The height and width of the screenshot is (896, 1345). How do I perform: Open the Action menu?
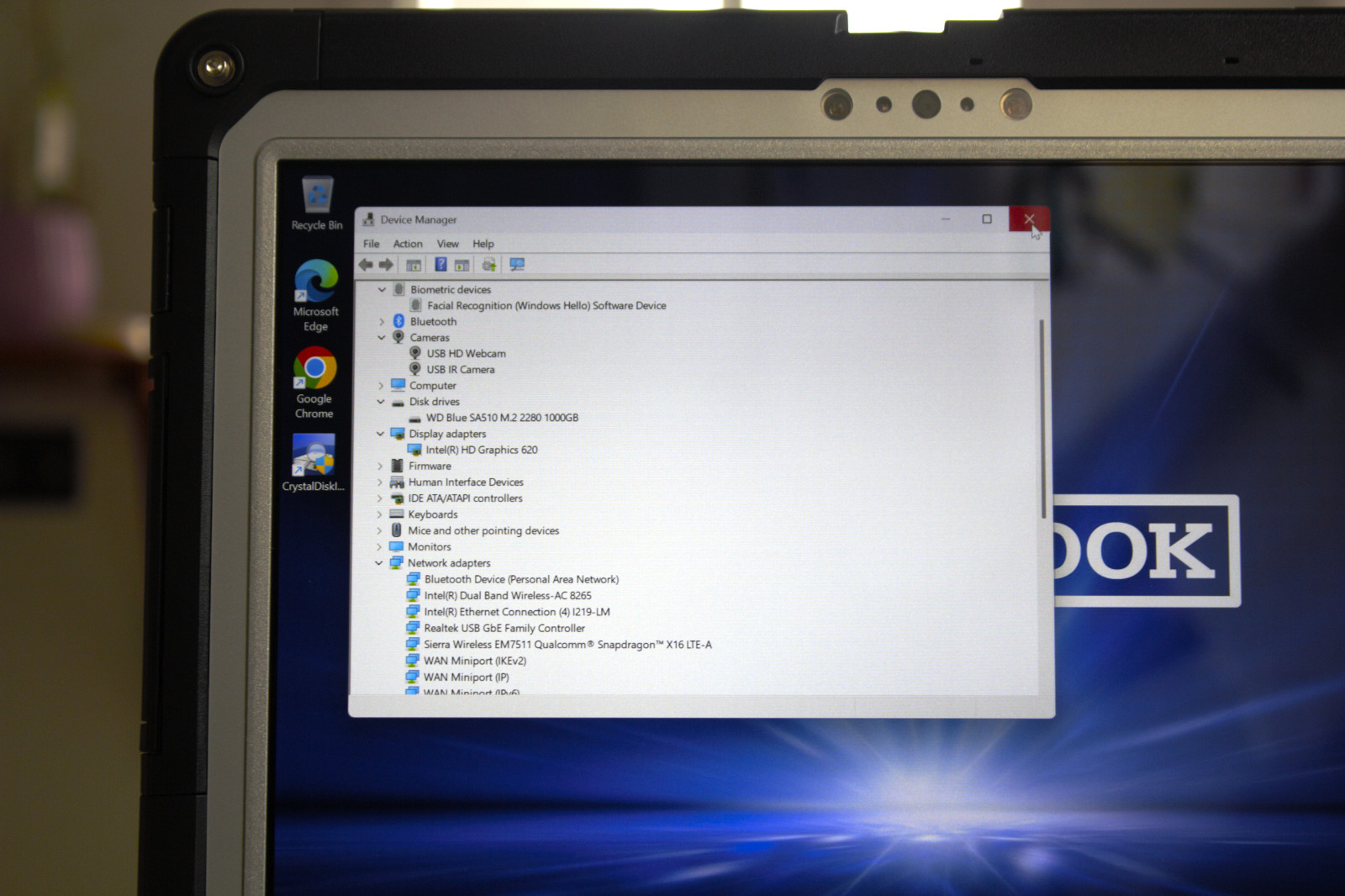[x=408, y=244]
